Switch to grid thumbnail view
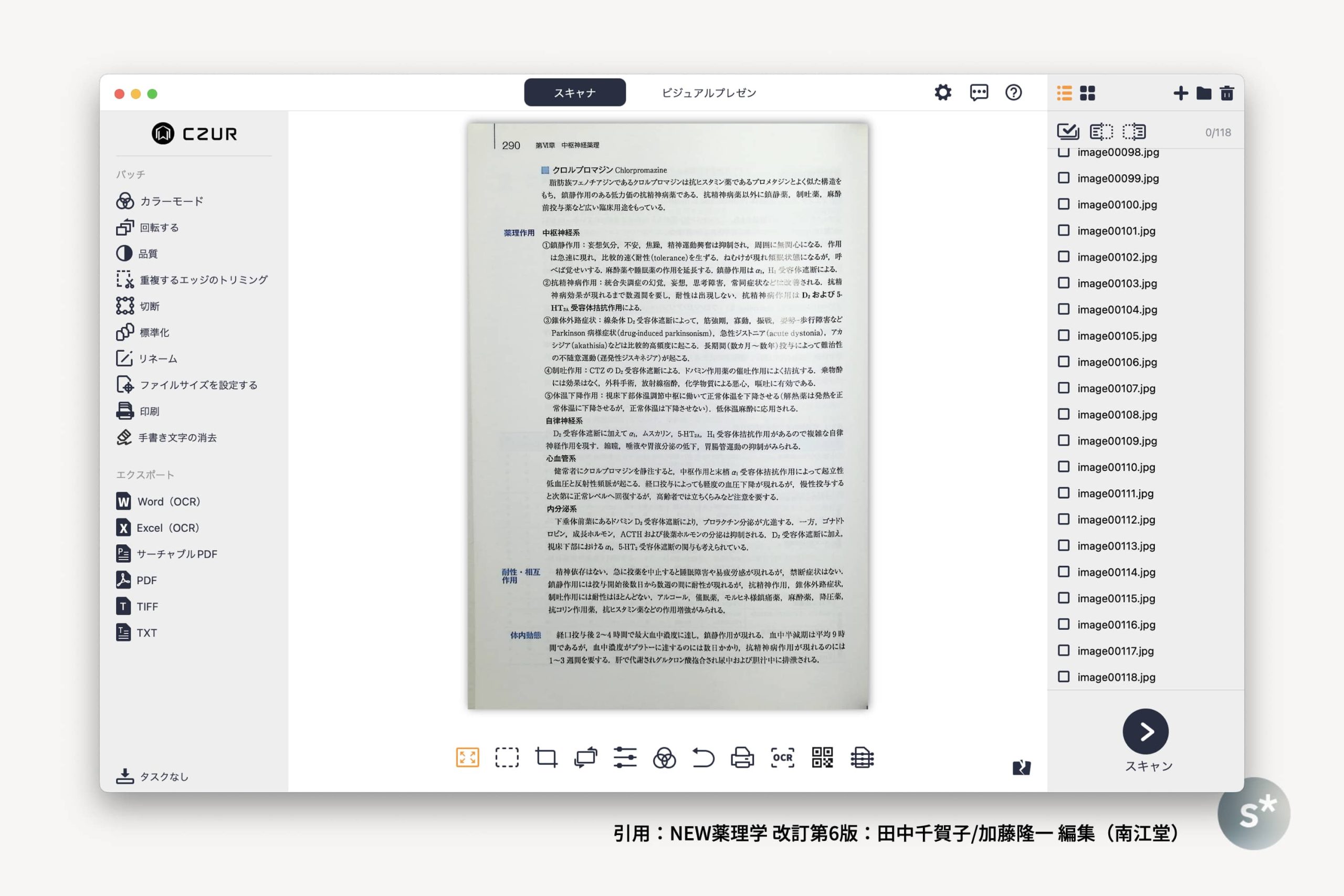 click(x=1087, y=93)
